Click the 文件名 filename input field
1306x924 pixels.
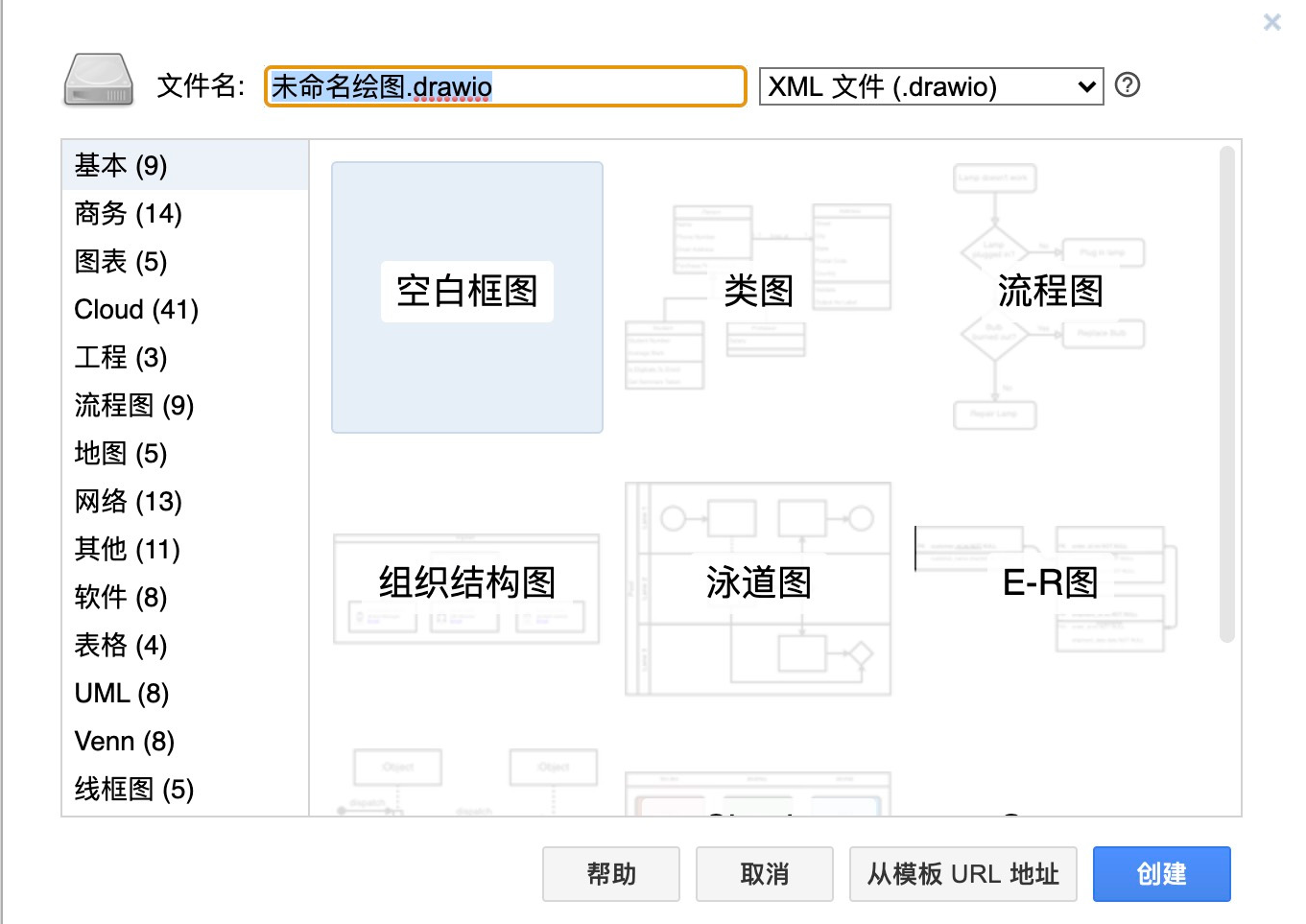pyautogui.click(x=506, y=86)
